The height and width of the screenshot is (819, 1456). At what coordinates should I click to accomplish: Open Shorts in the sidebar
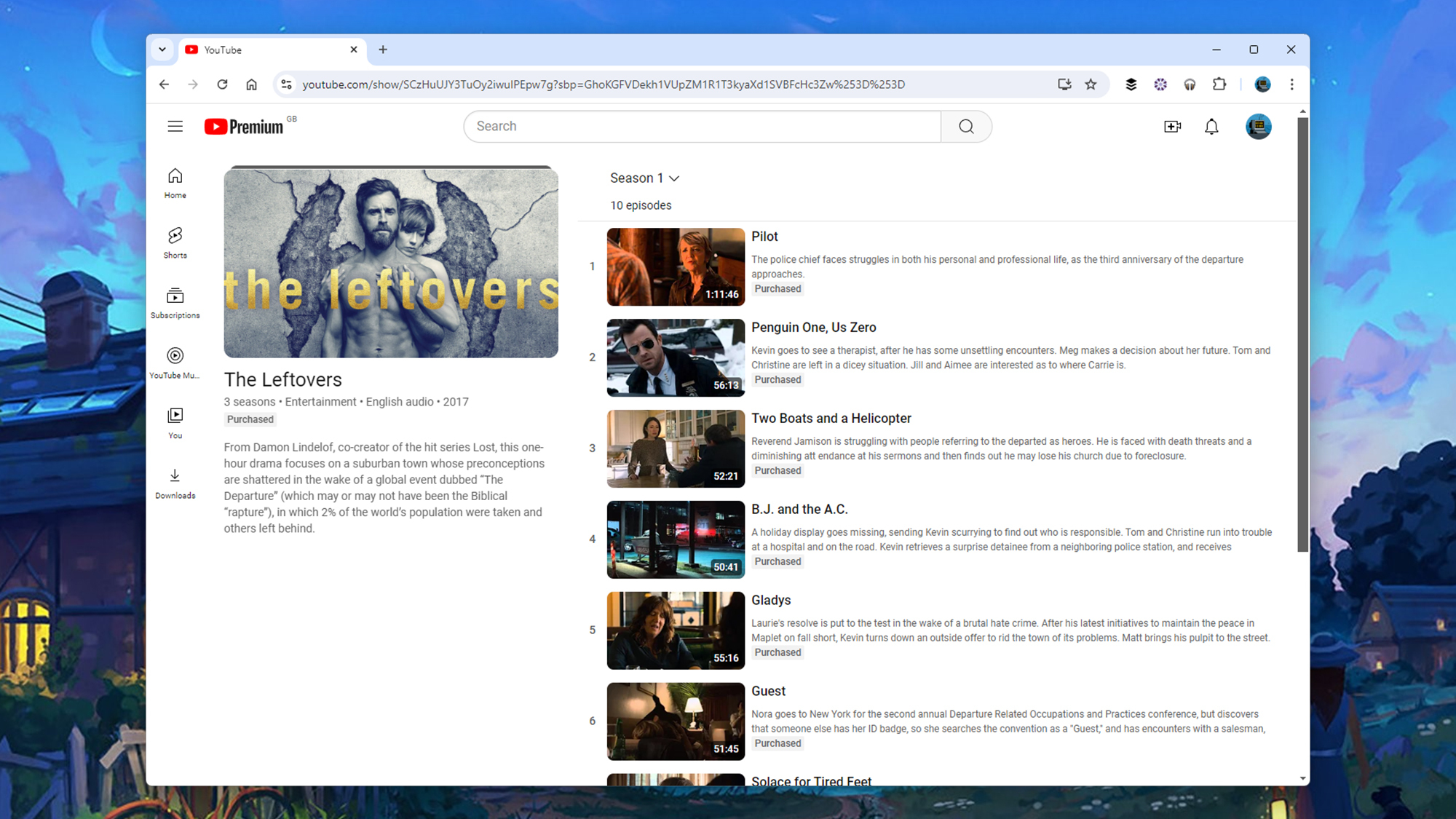pyautogui.click(x=175, y=243)
